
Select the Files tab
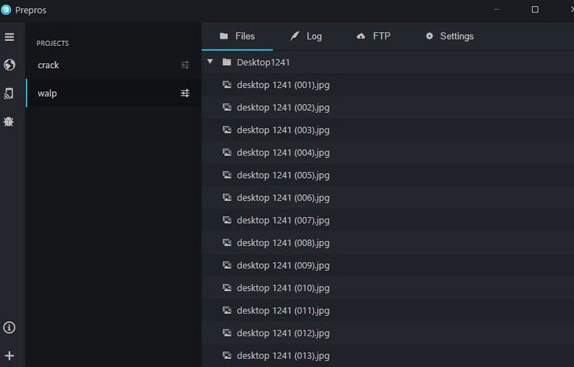click(237, 36)
